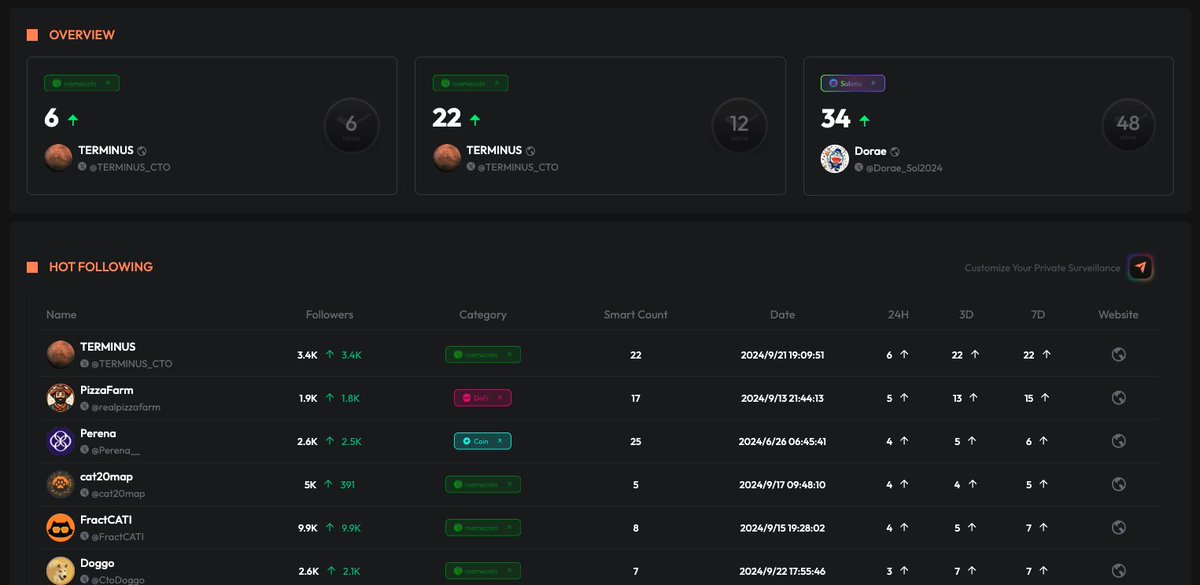
Task: Click the 6 hour dial in overview
Action: (x=351, y=125)
